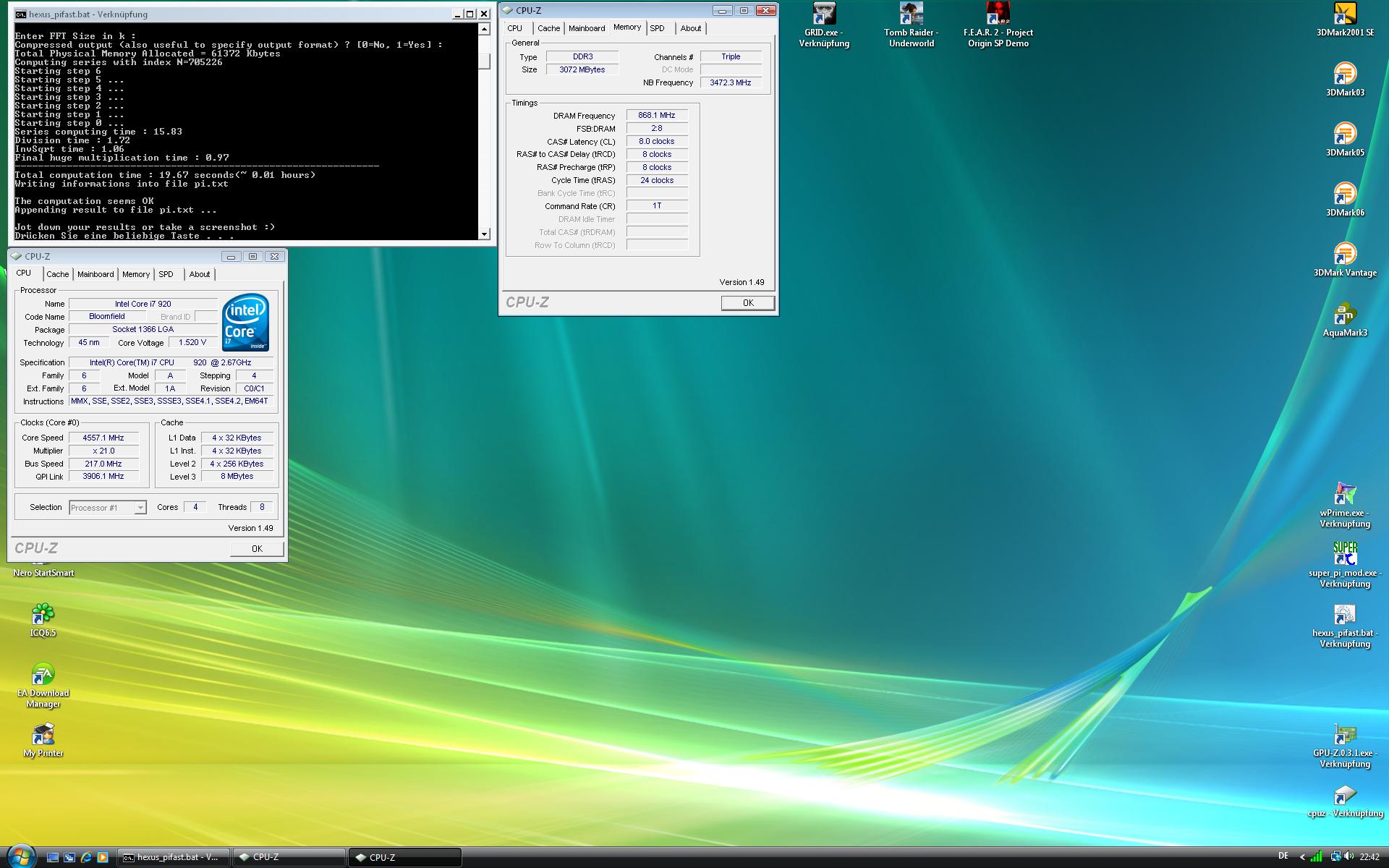1389x868 pixels.
Task: Open 3DMark05 desktop icon
Action: click(x=1345, y=140)
